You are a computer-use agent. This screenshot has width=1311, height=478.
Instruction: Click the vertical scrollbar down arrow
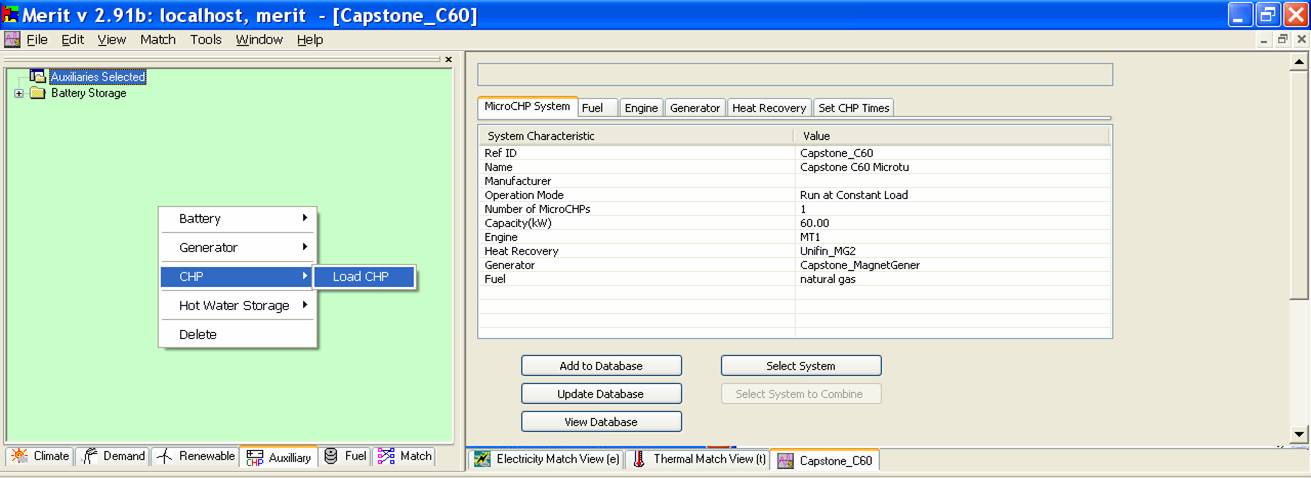tap(1299, 434)
